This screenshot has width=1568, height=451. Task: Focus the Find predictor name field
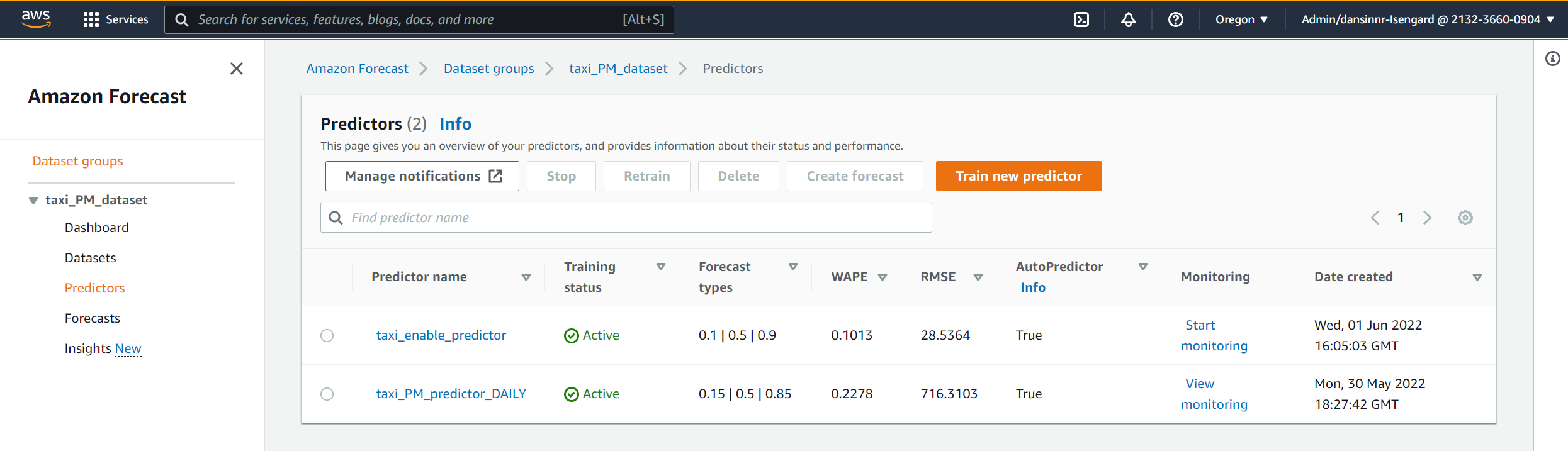pos(626,218)
